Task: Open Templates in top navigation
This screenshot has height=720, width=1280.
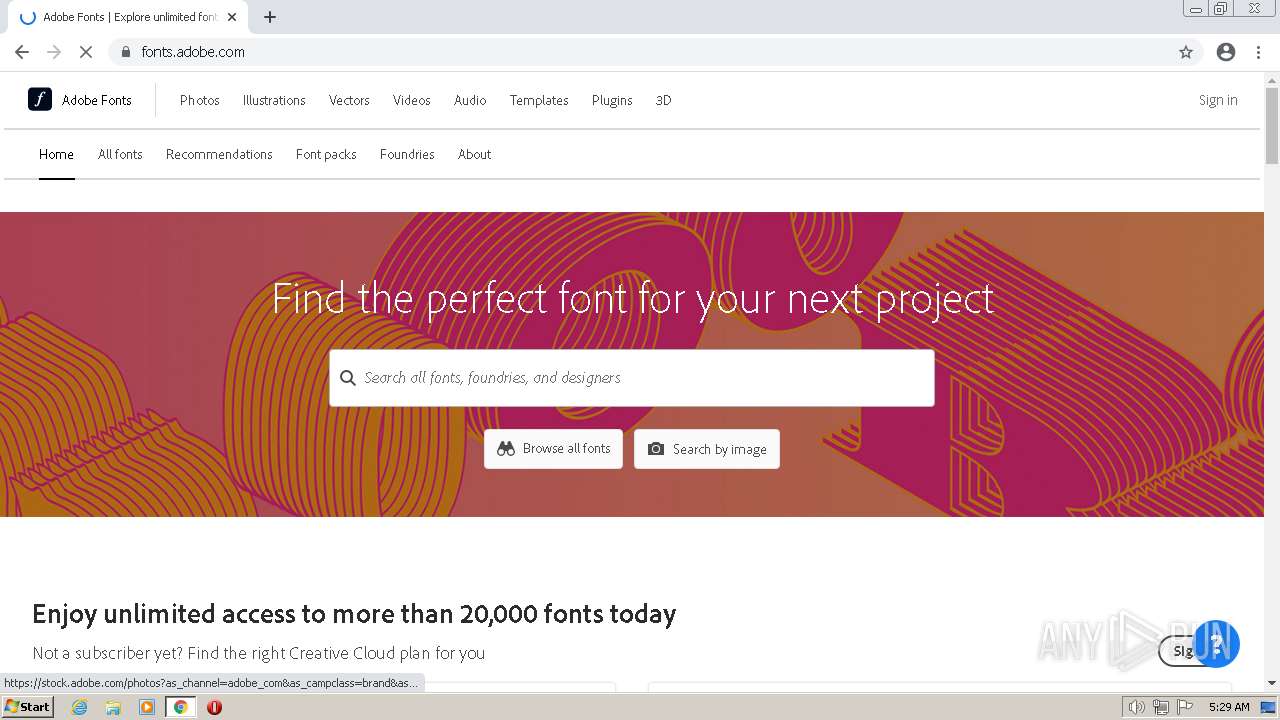Action: click(539, 100)
